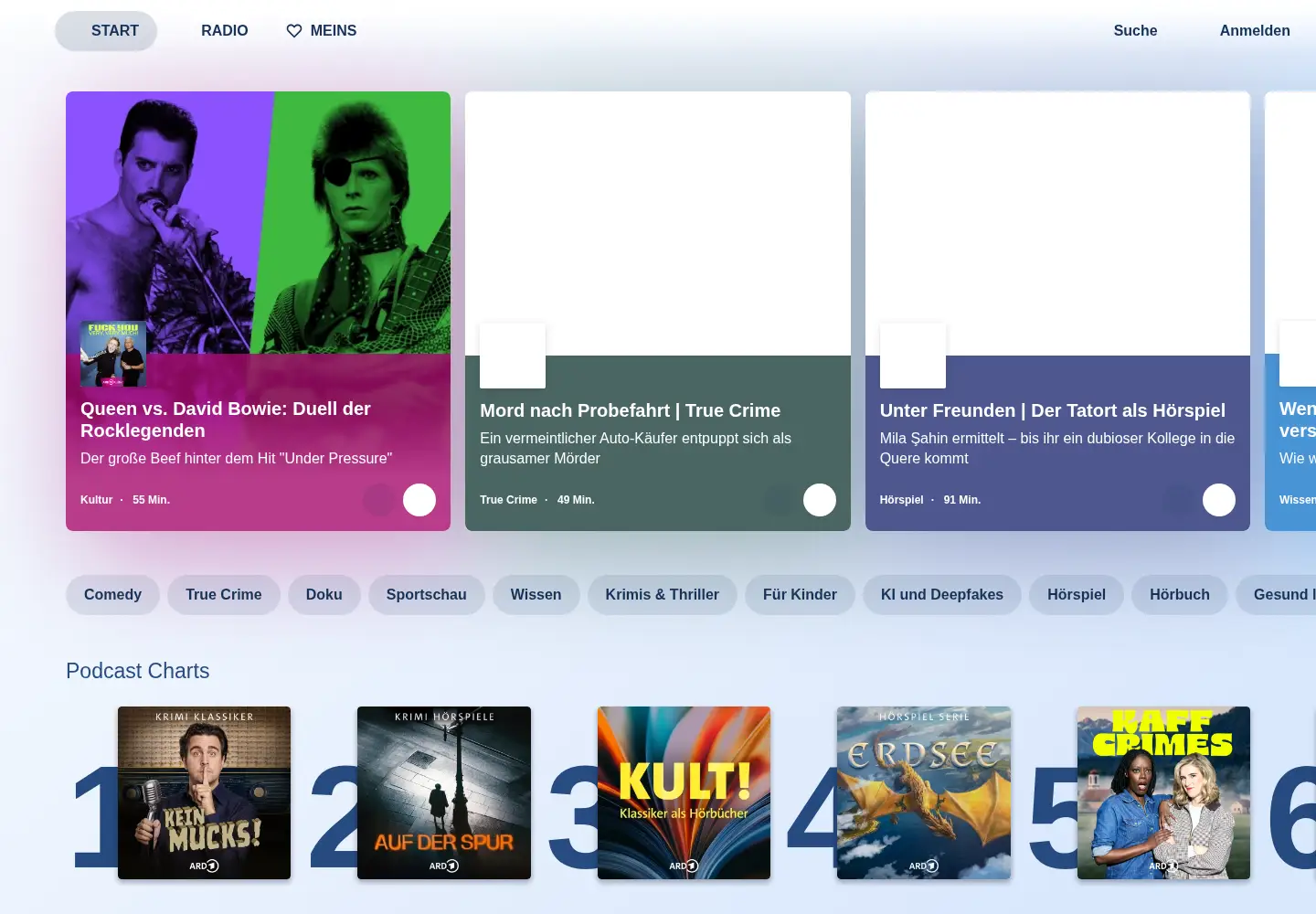Open the Sportschau category chip
This screenshot has height=914, width=1316.
[427, 595]
